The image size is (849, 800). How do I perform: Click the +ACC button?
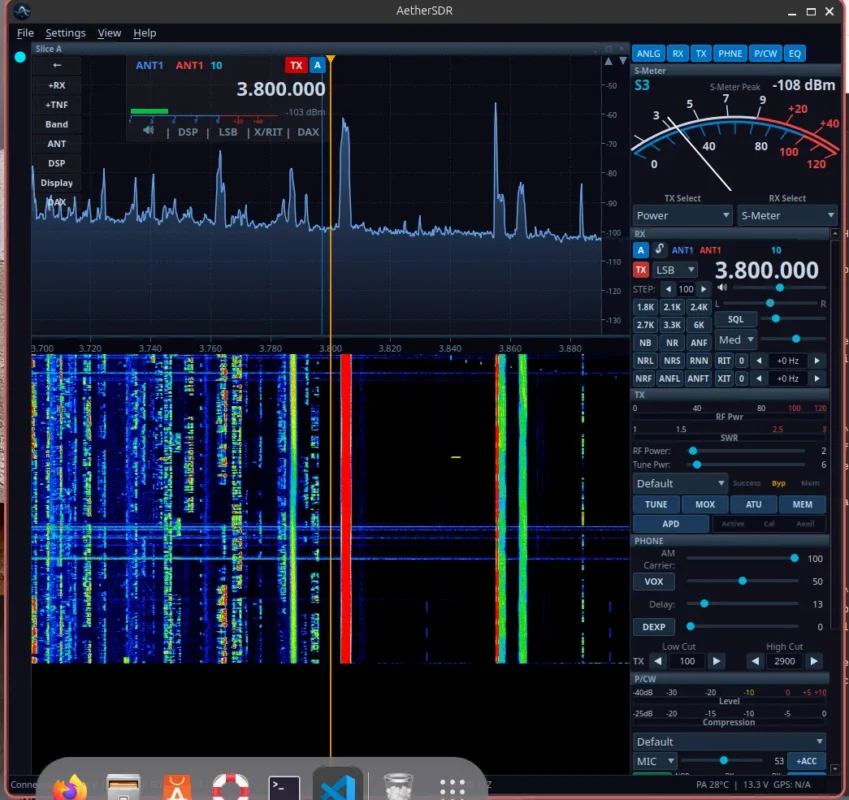[806, 761]
